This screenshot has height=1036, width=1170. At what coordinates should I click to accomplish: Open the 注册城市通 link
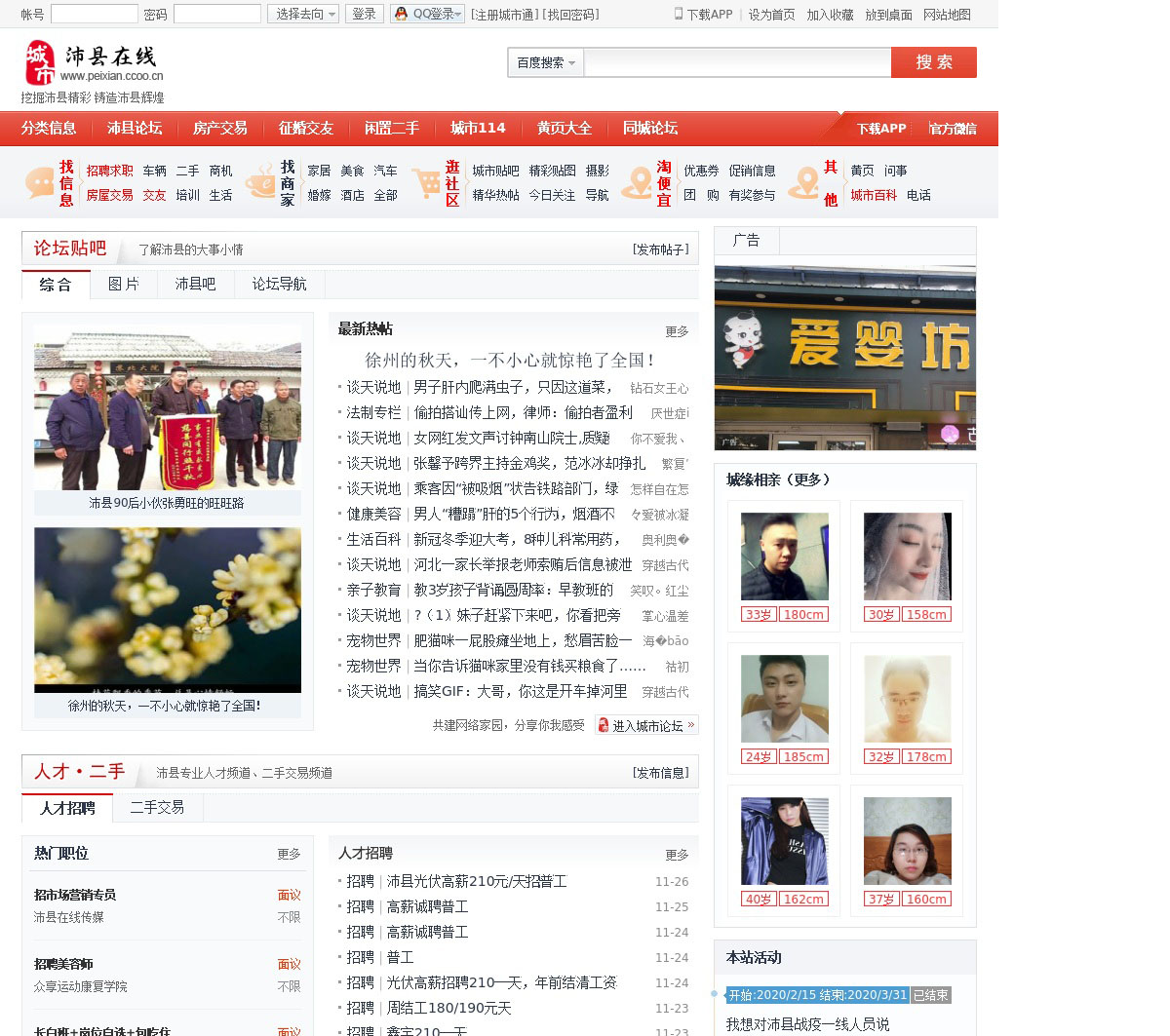504,15
